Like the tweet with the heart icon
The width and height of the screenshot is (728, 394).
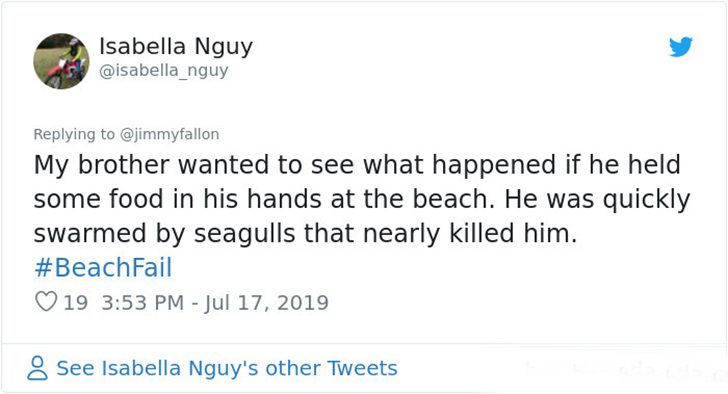pos(46,302)
